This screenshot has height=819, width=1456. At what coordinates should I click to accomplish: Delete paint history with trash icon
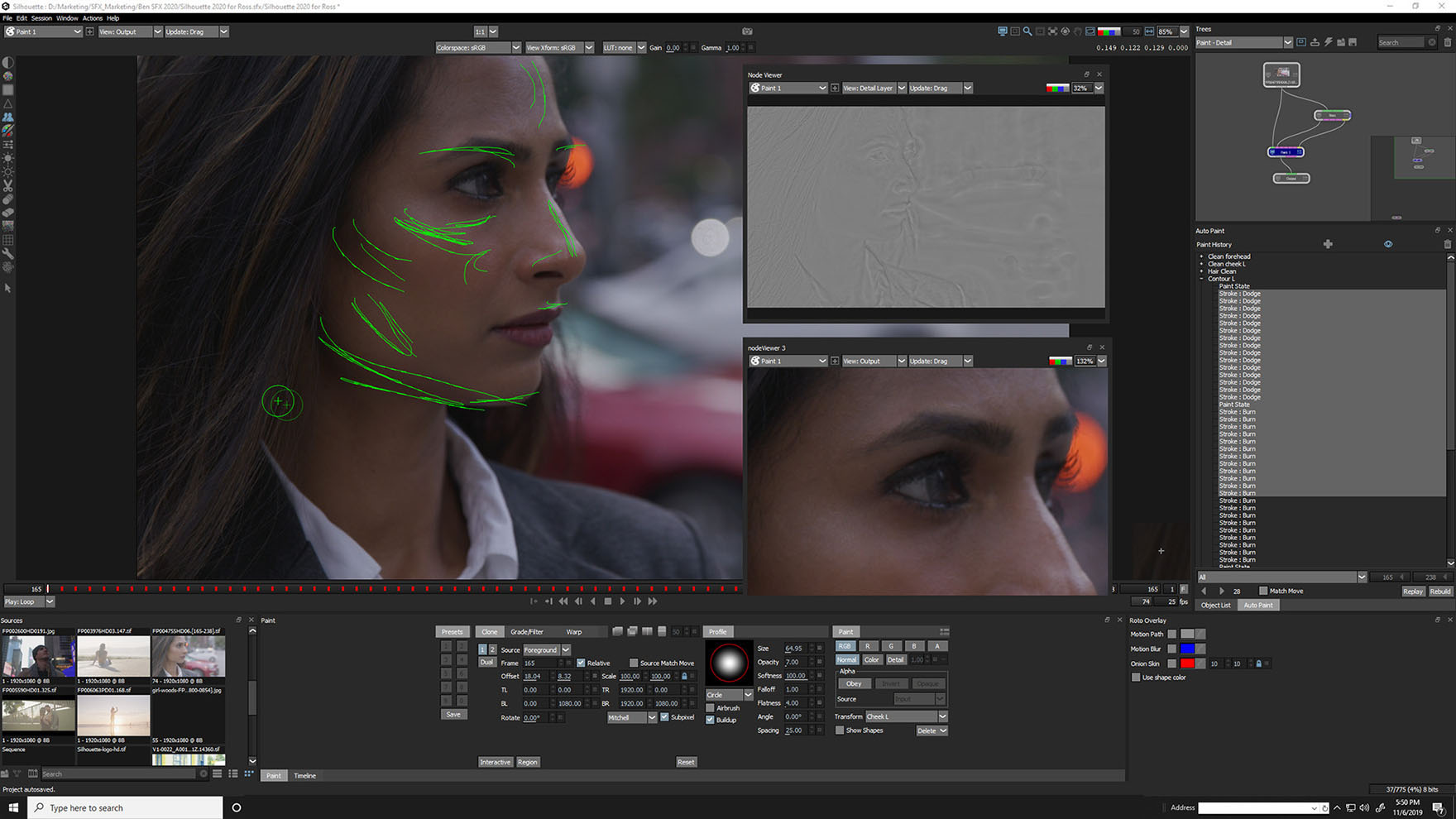click(1447, 244)
